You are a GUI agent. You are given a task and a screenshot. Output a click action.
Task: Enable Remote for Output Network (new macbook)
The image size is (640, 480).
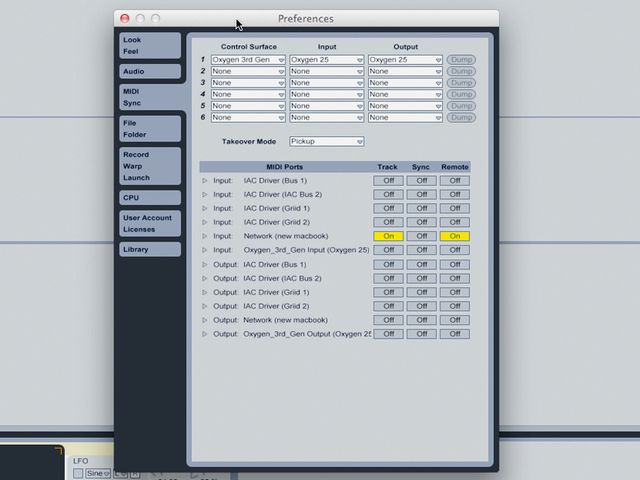pyautogui.click(x=455, y=320)
